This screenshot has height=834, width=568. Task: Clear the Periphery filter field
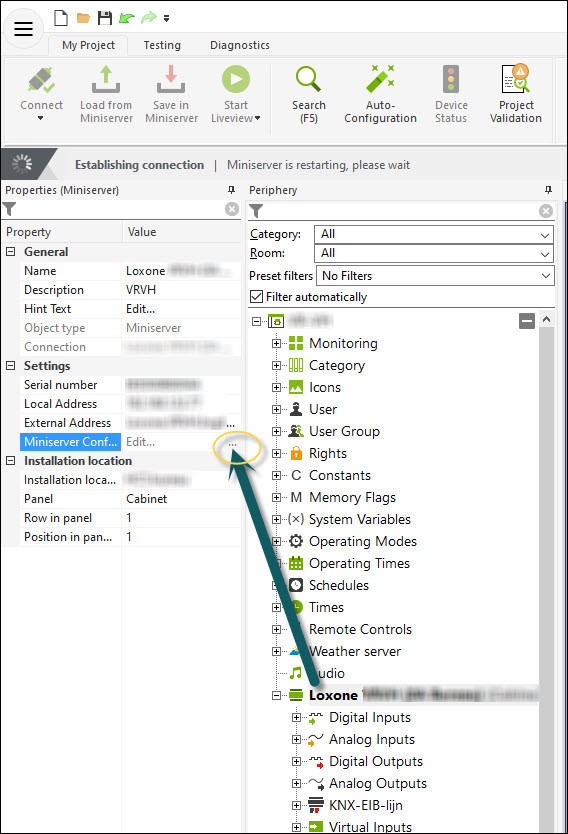pos(546,211)
